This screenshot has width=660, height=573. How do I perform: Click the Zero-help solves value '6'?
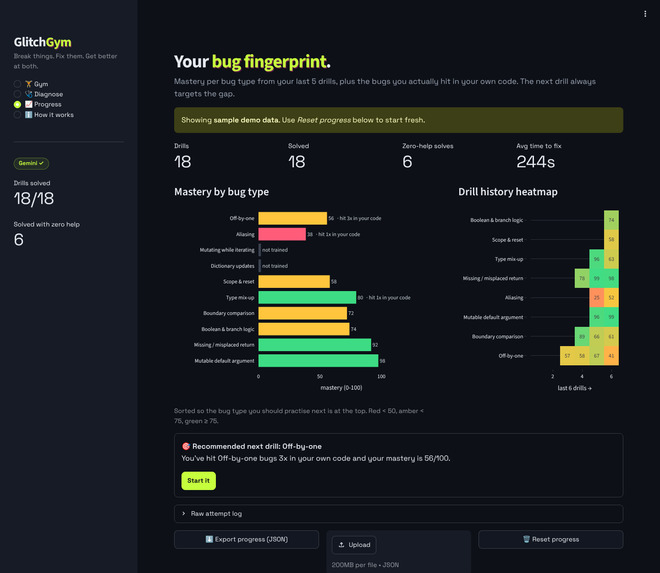pyautogui.click(x=407, y=162)
